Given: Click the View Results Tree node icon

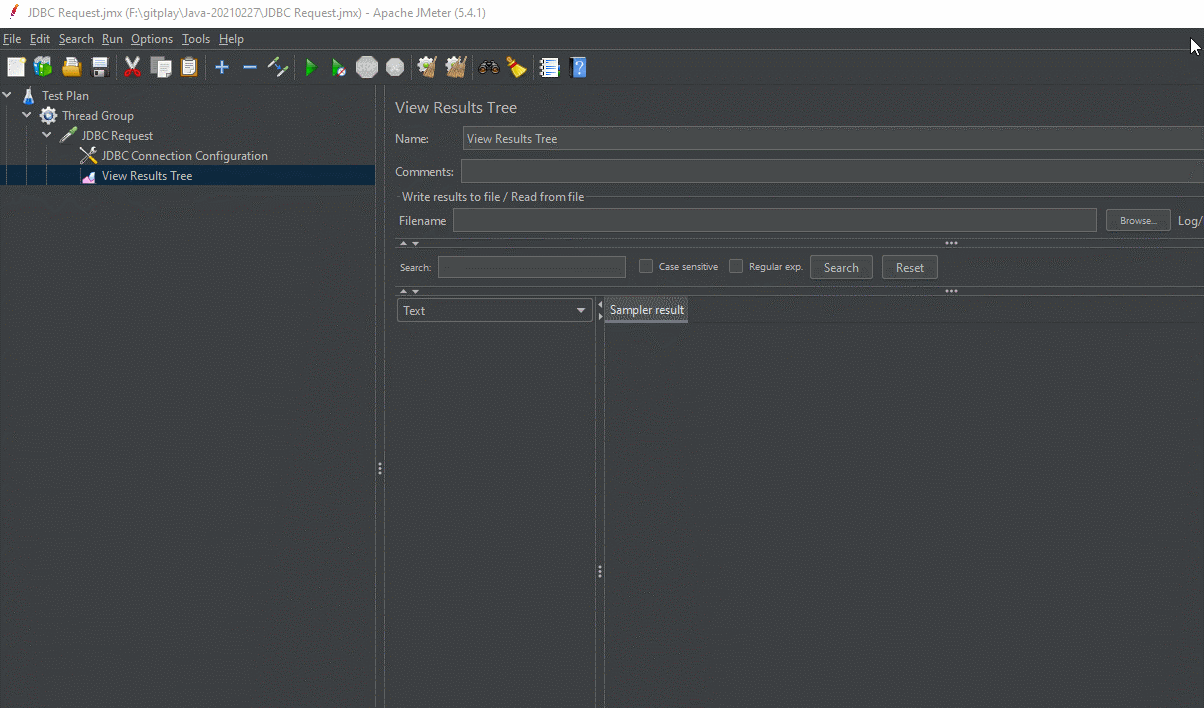Looking at the screenshot, I should click(88, 176).
